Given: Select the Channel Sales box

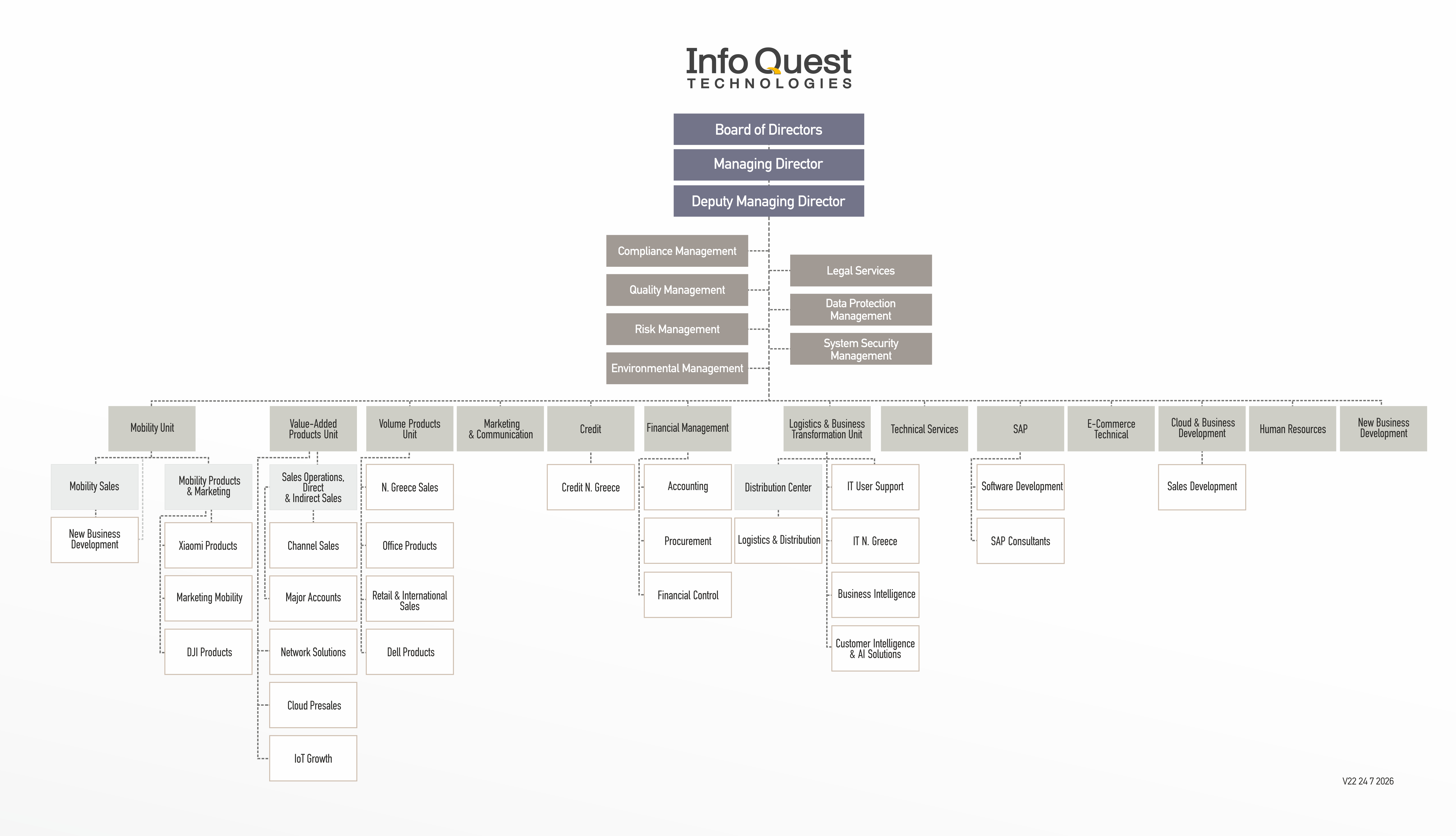Looking at the screenshot, I should point(313,545).
